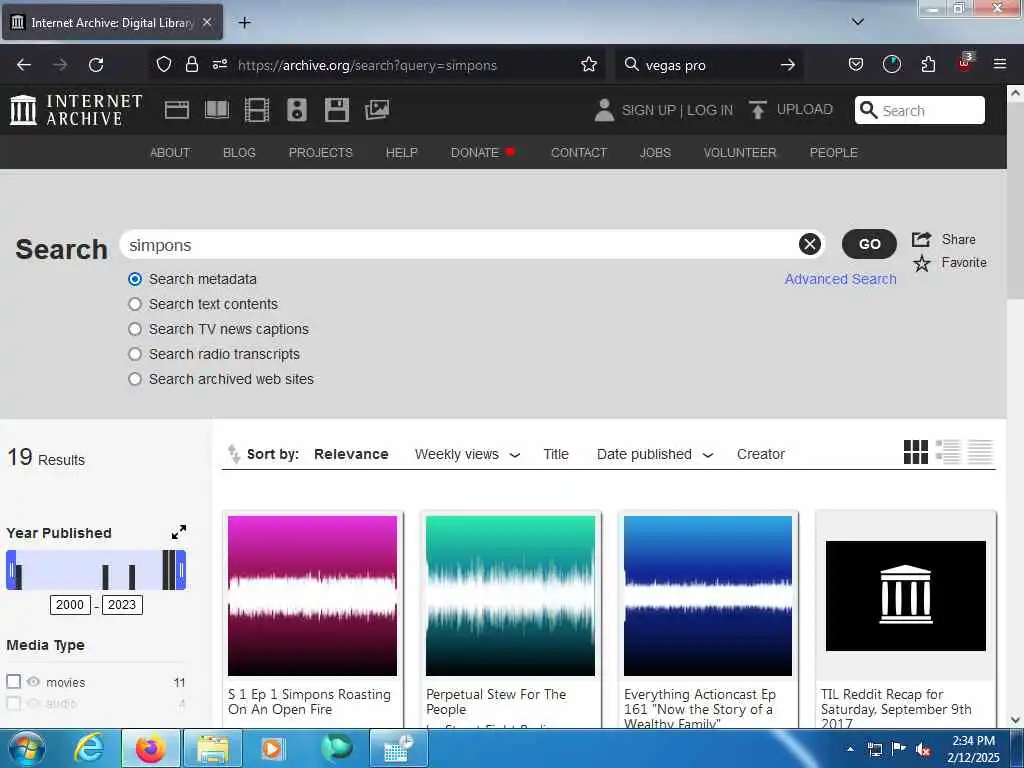Open Firefox tracking protection shield
The width and height of the screenshot is (1024, 768).
coord(164,65)
